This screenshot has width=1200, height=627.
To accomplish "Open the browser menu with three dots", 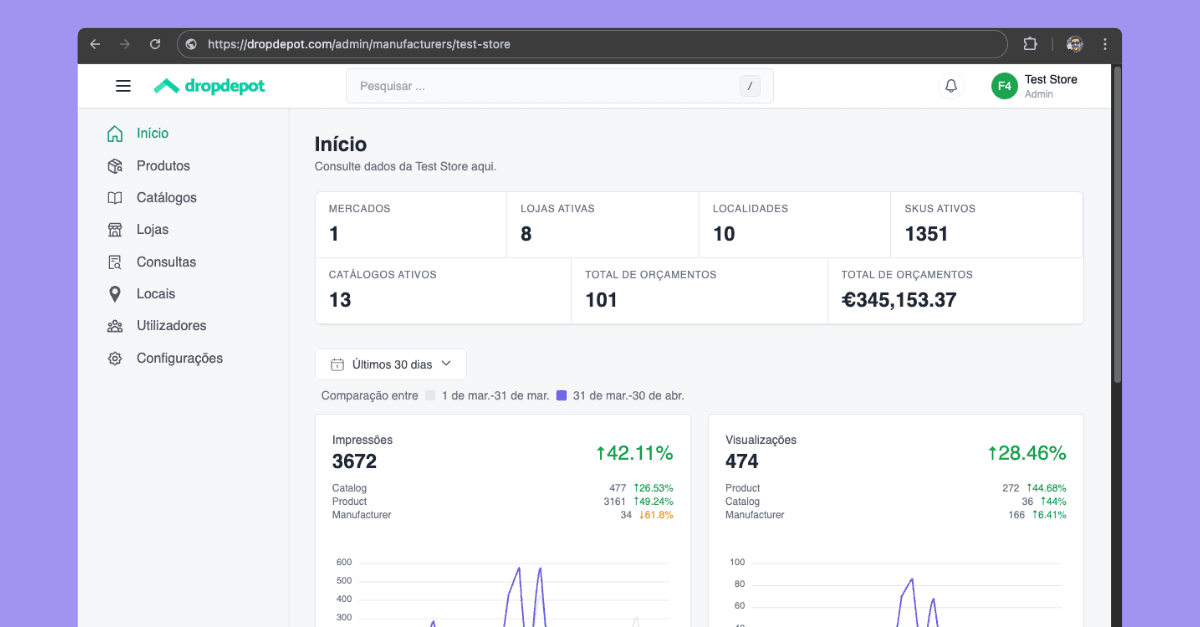I will click(1104, 44).
